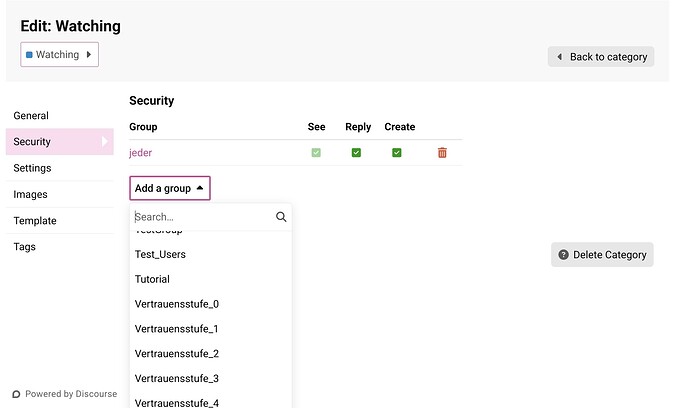Select Vertrauensstufe_4 group option

(211, 401)
